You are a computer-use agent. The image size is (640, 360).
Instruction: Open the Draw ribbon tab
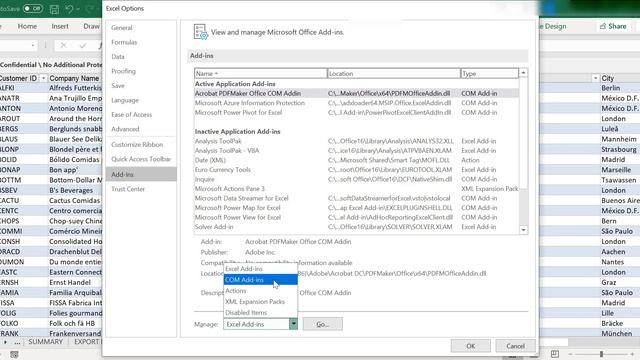tap(91, 26)
